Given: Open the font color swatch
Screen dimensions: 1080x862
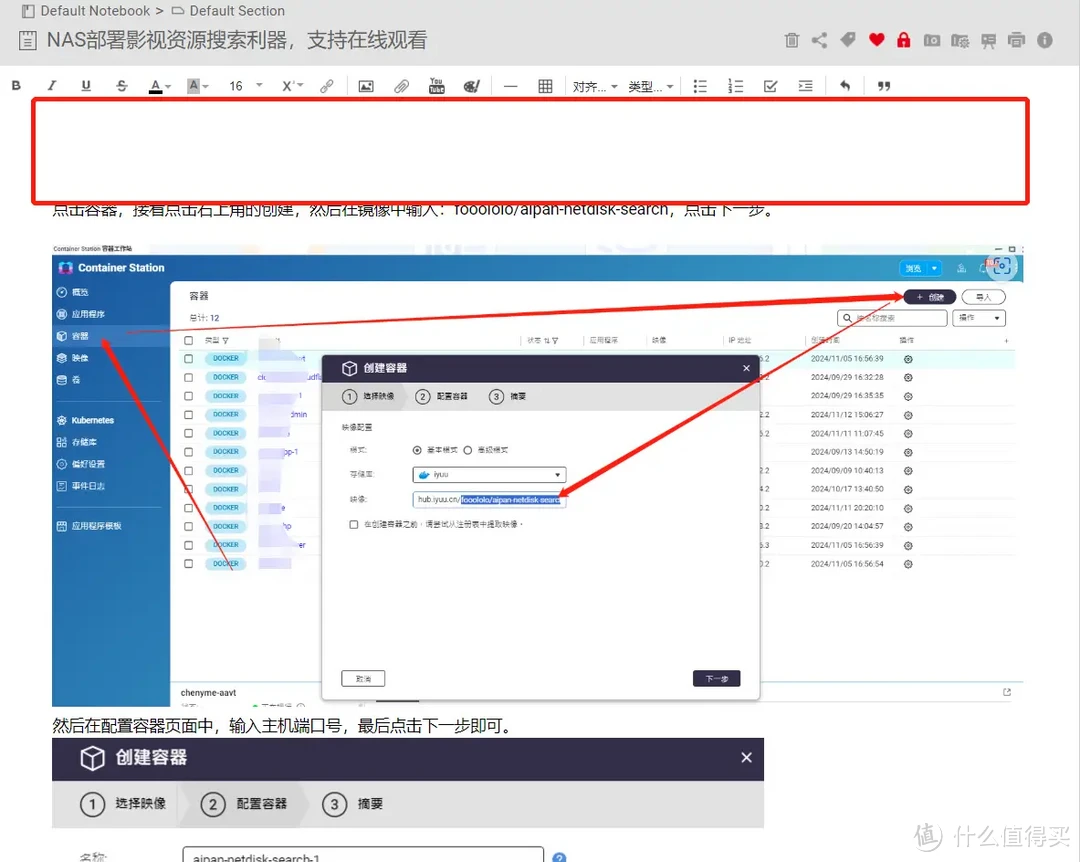Looking at the screenshot, I should point(157,85).
